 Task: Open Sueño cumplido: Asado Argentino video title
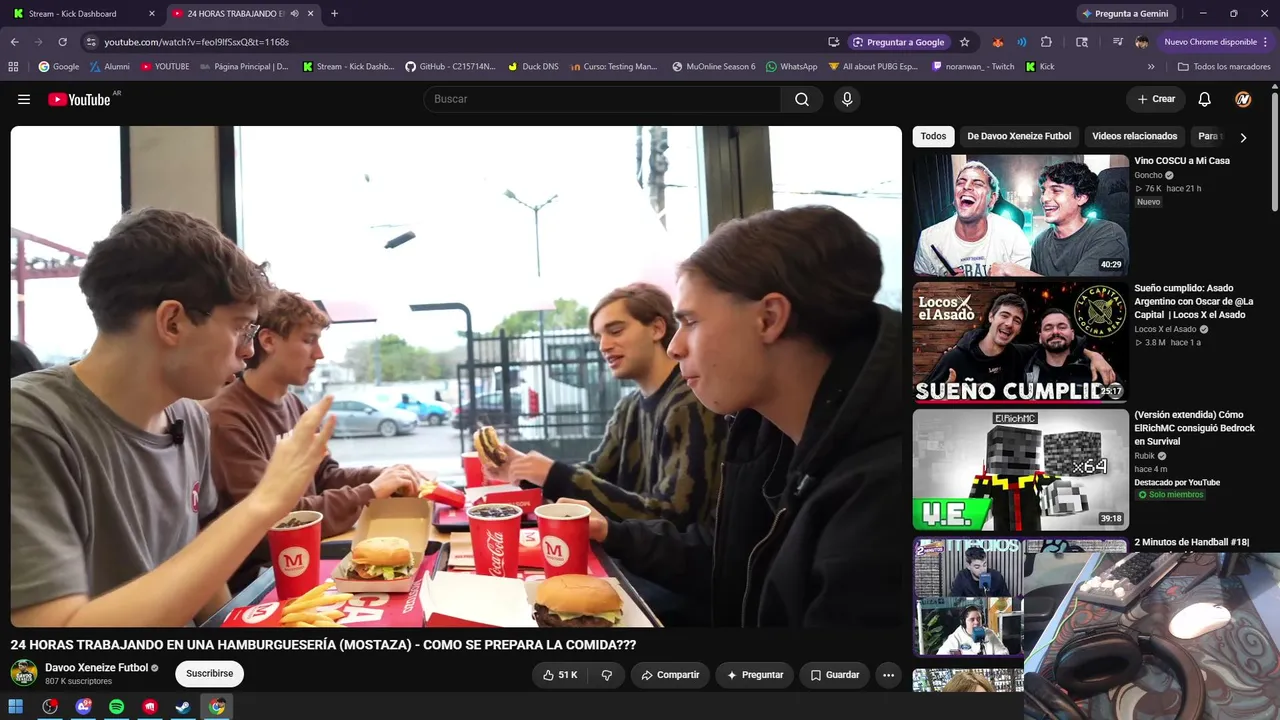1194,301
